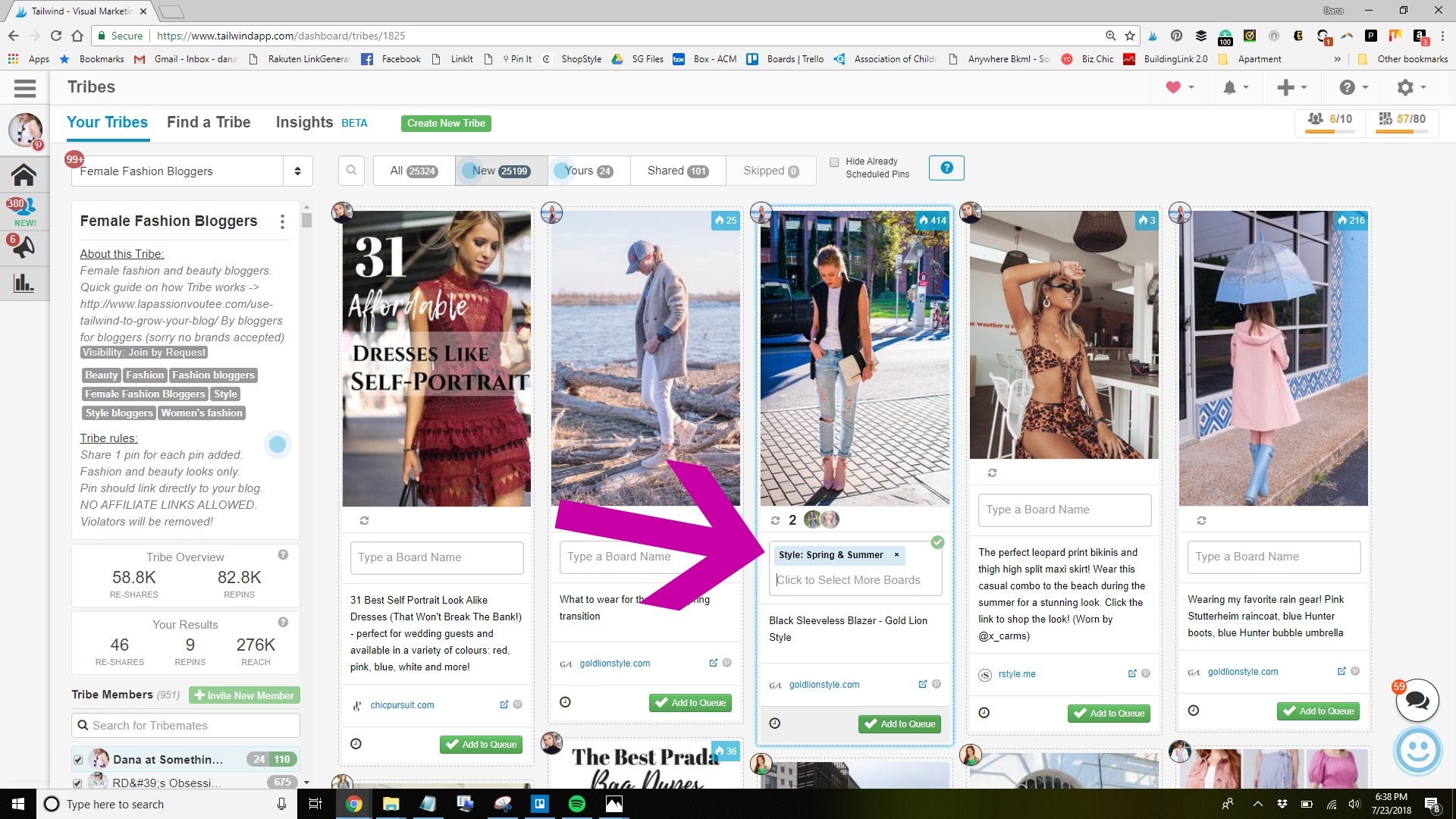This screenshot has width=1456, height=819.
Task: Open the plus create menu
Action: click(1291, 88)
